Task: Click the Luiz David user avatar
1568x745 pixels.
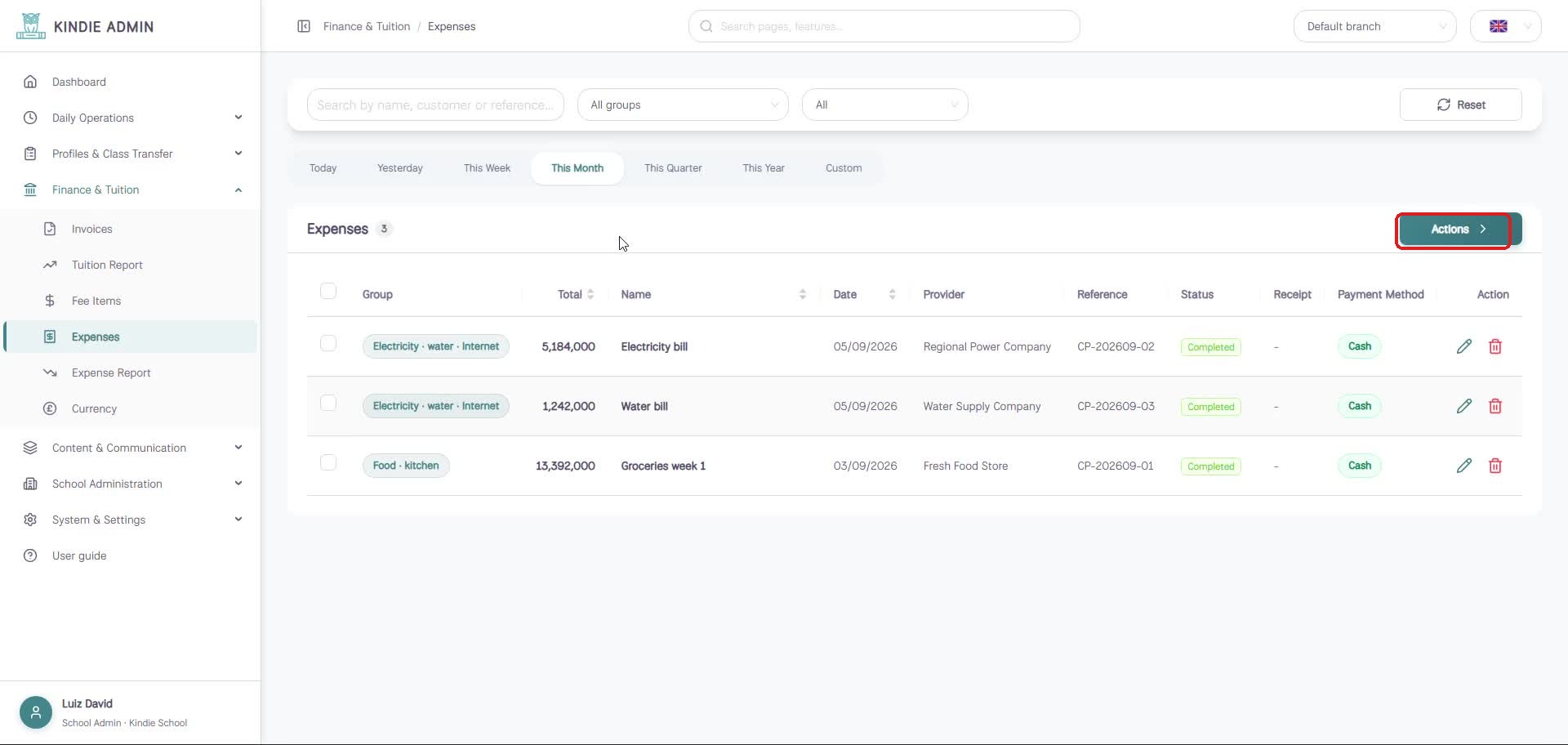Action: coord(36,712)
